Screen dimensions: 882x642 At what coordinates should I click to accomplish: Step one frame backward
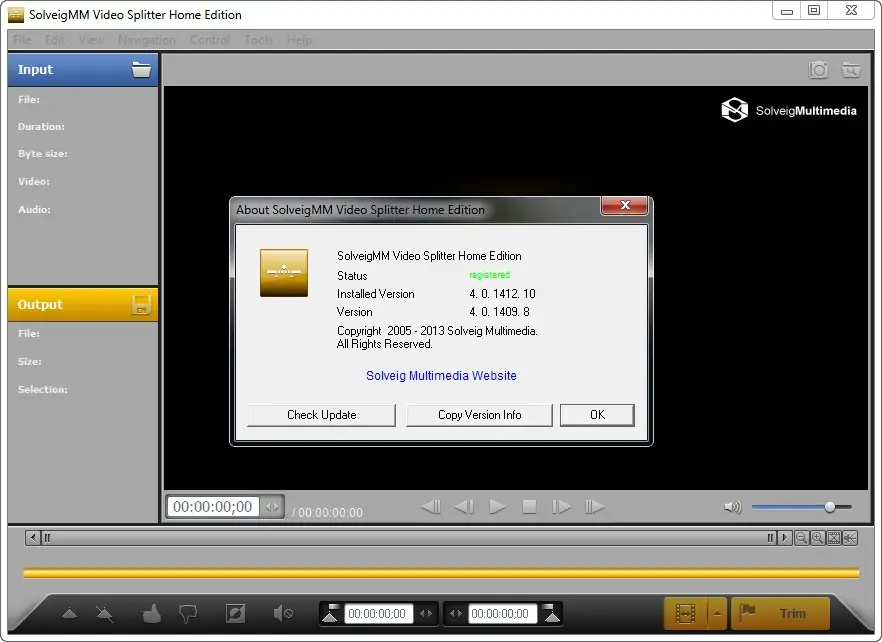[x=464, y=507]
